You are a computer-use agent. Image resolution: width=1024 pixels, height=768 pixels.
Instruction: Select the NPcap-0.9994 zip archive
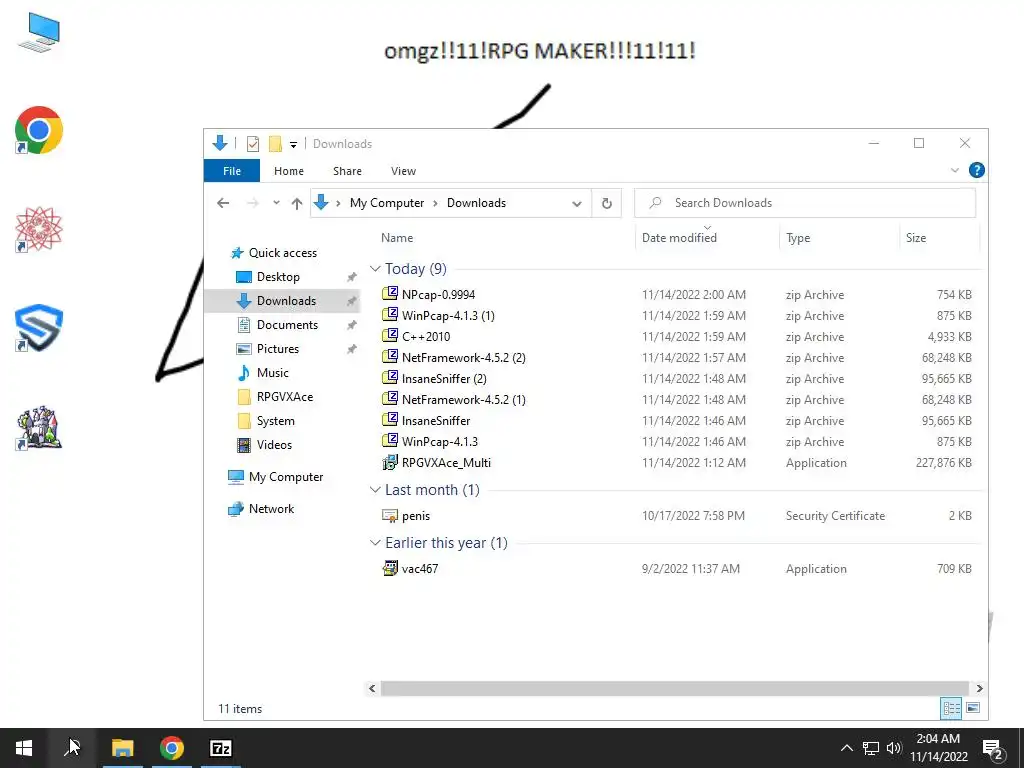pyautogui.click(x=438, y=295)
